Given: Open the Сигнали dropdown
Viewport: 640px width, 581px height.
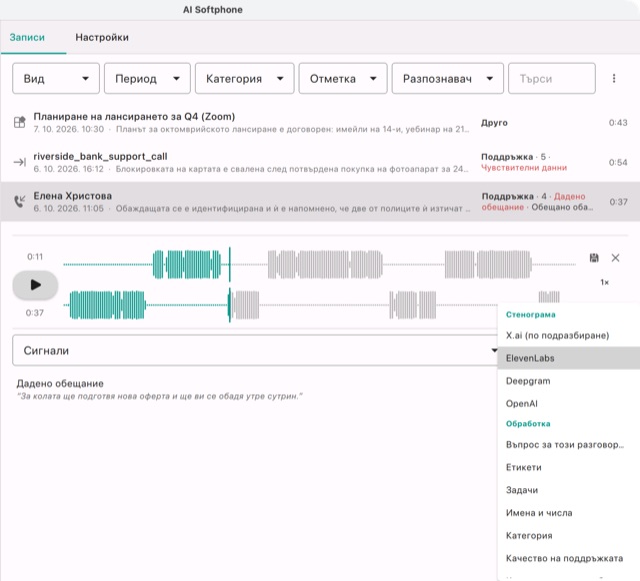Looking at the screenshot, I should [x=256, y=350].
